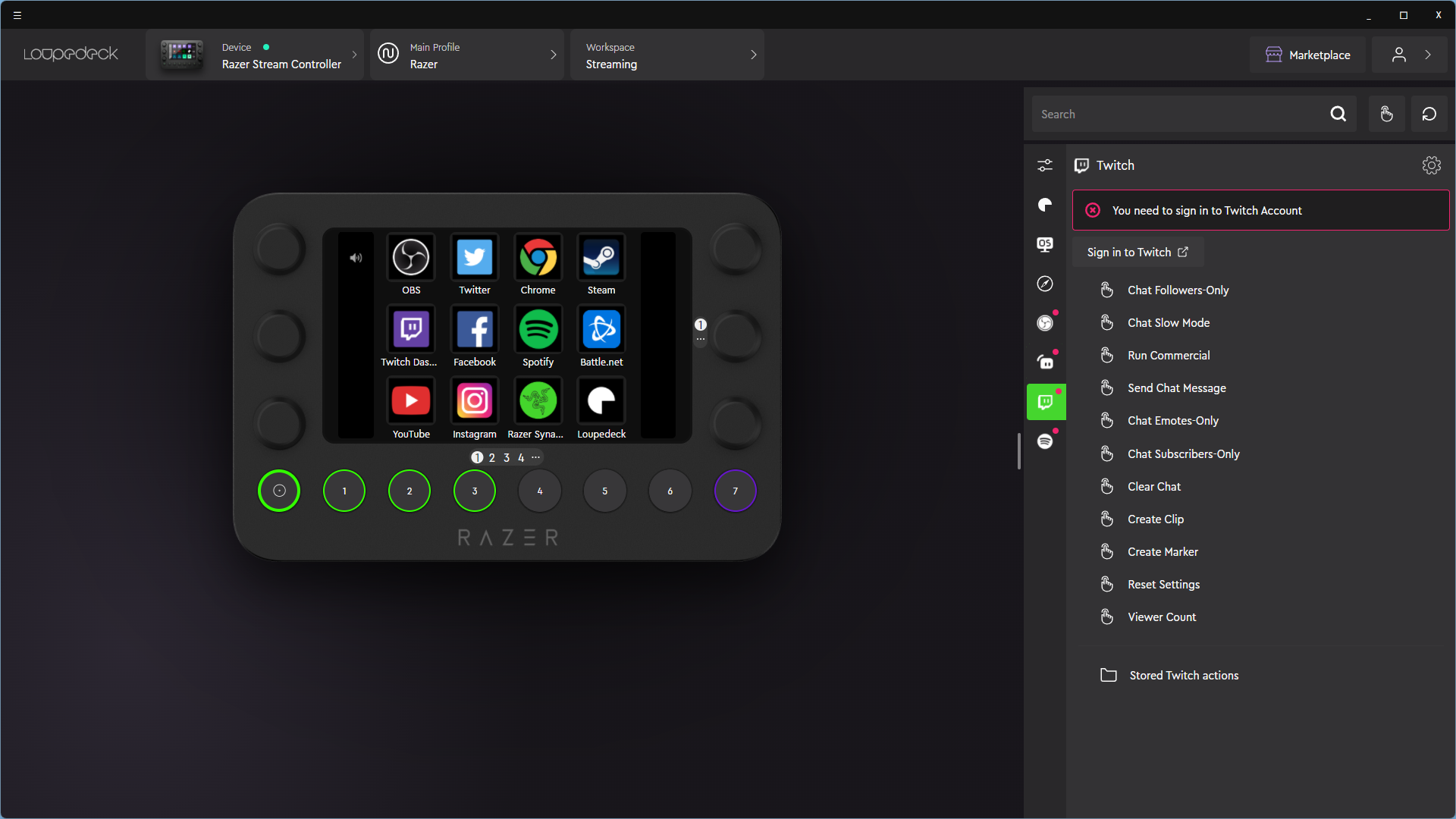Select round button 1 on the device
The image size is (1456, 819).
(344, 491)
